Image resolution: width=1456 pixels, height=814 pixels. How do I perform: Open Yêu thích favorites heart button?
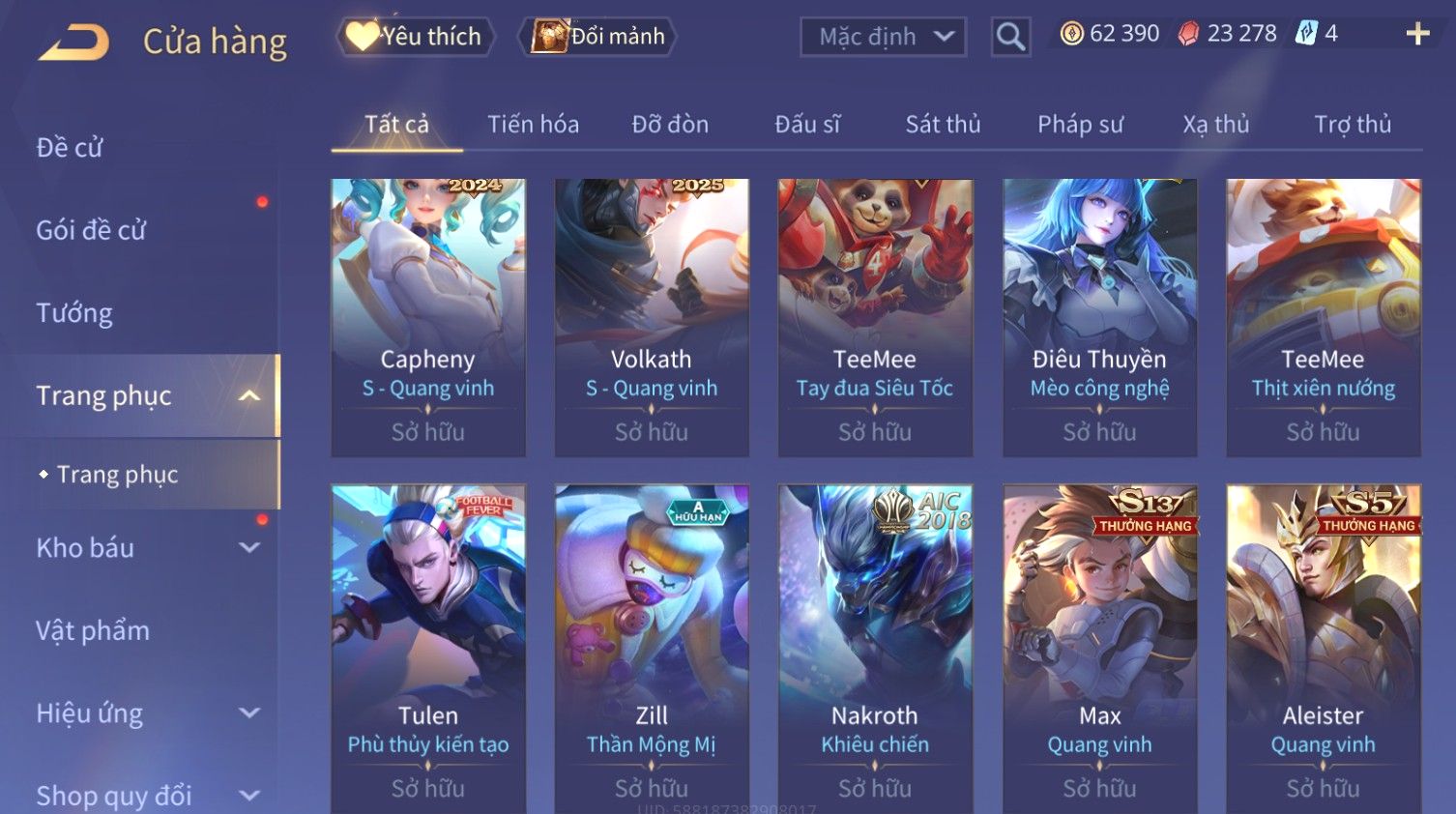click(416, 37)
